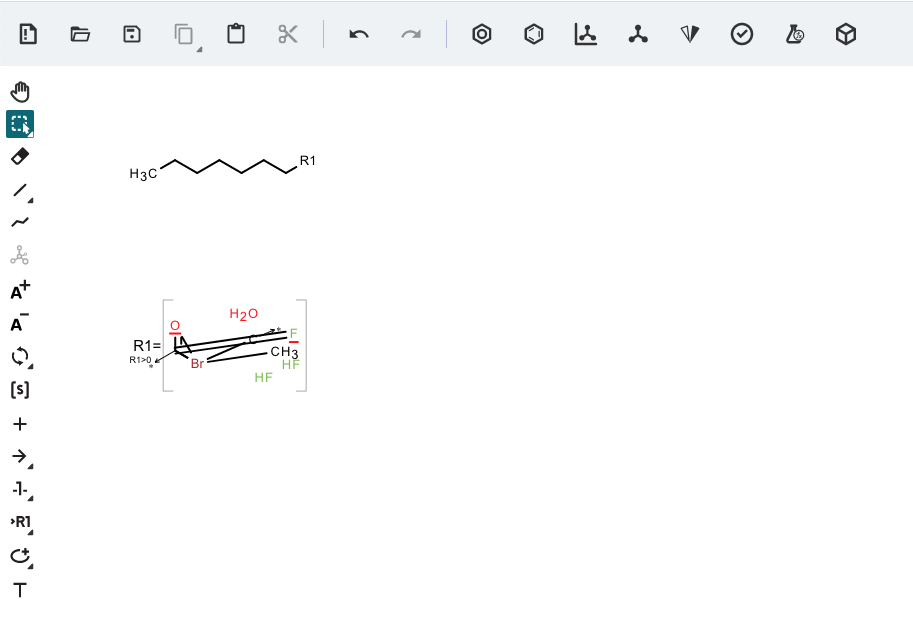Image resolution: width=913 pixels, height=635 pixels.
Task: Select the single bond tool
Action: [20, 190]
